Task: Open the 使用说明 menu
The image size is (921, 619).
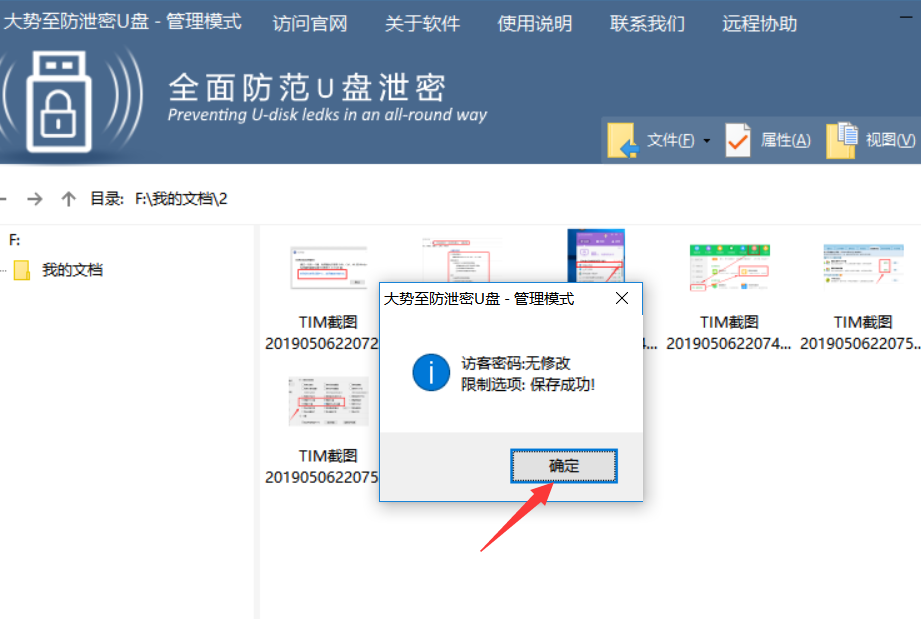Action: pyautogui.click(x=535, y=23)
